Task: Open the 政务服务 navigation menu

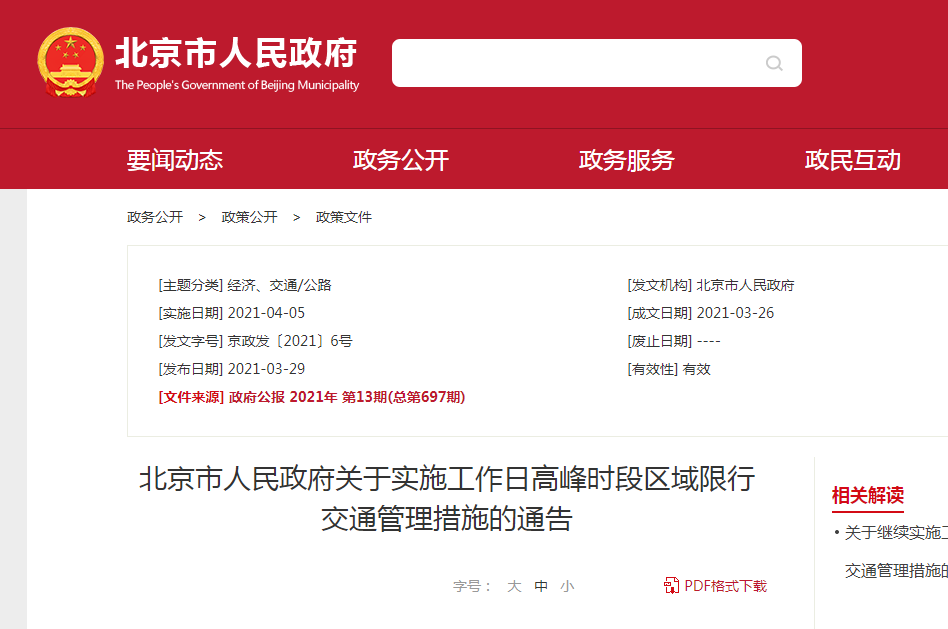Action: 627,160
